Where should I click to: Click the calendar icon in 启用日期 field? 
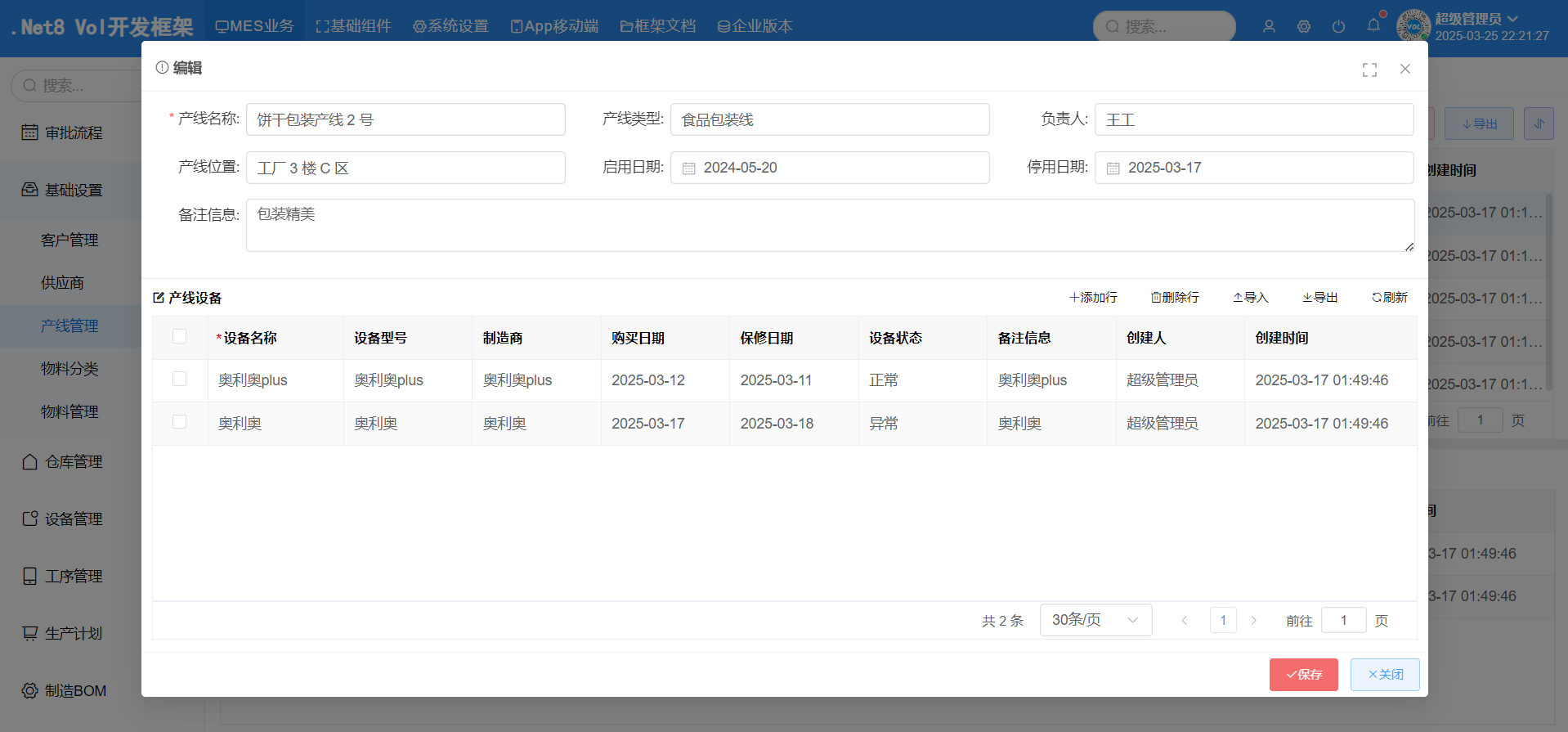click(x=689, y=168)
